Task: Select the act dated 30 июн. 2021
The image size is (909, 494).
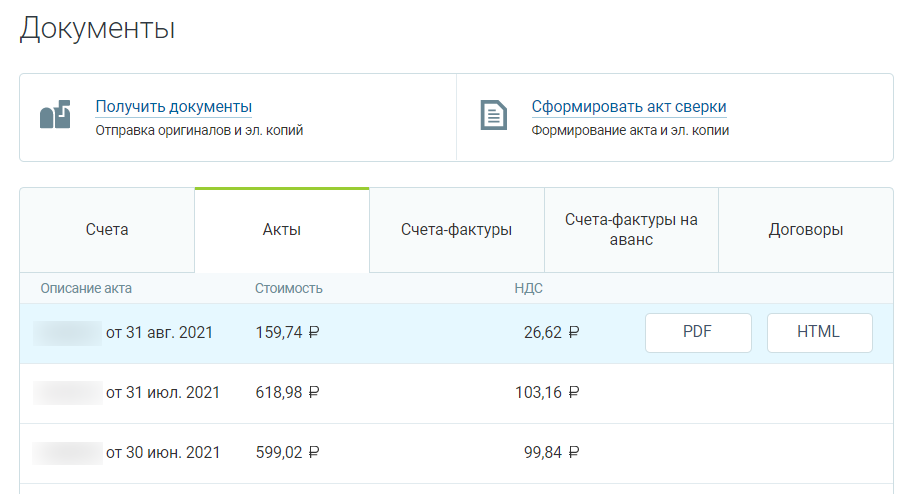Action: tap(162, 453)
